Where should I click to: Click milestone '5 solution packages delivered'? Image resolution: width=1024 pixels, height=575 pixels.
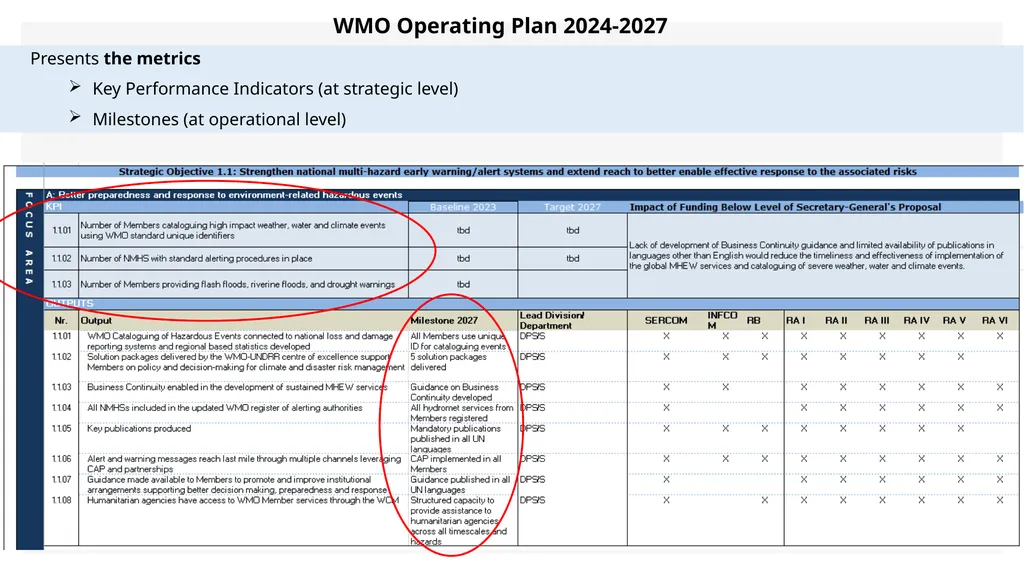[x=448, y=362]
